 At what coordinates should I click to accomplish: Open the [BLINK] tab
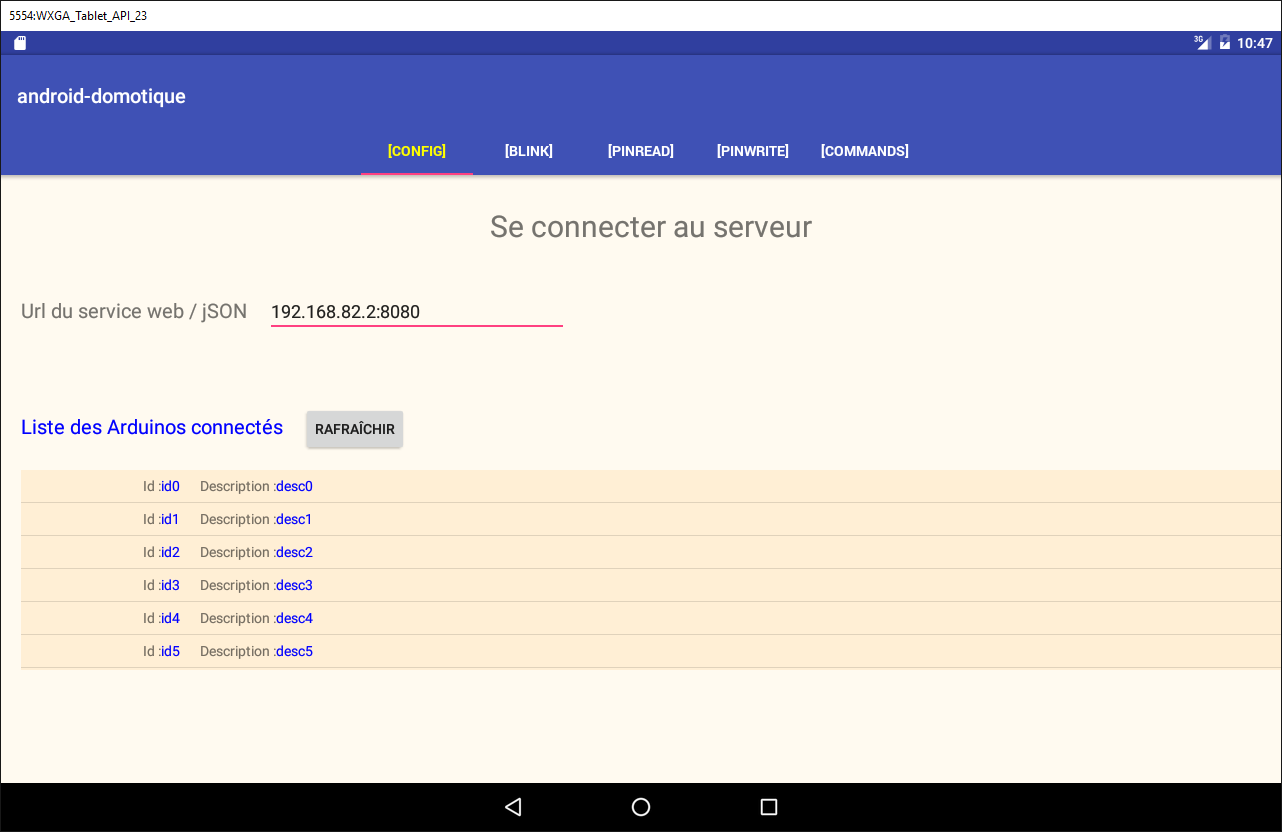pyautogui.click(x=529, y=151)
